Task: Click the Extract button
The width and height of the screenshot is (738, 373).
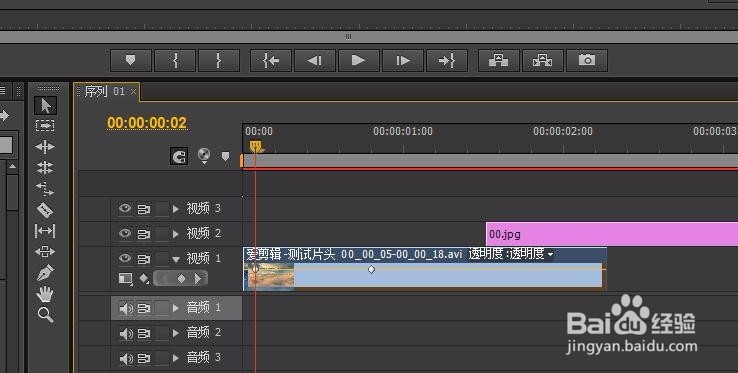Action: pos(543,60)
